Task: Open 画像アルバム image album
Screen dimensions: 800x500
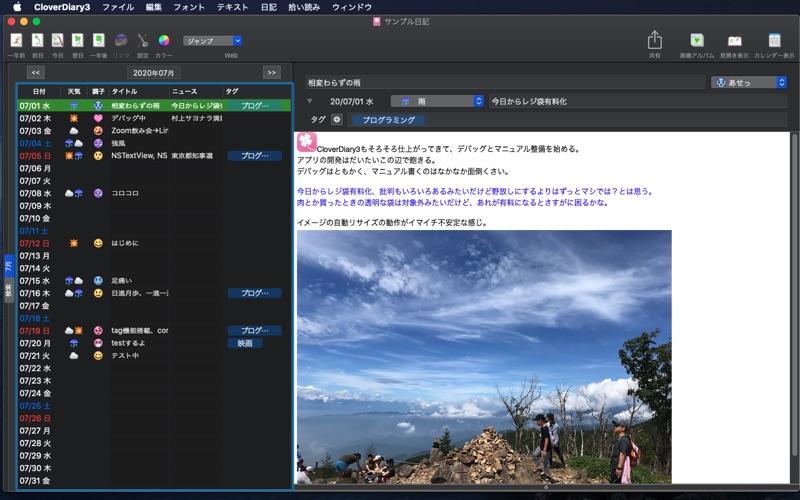Action: [x=697, y=40]
